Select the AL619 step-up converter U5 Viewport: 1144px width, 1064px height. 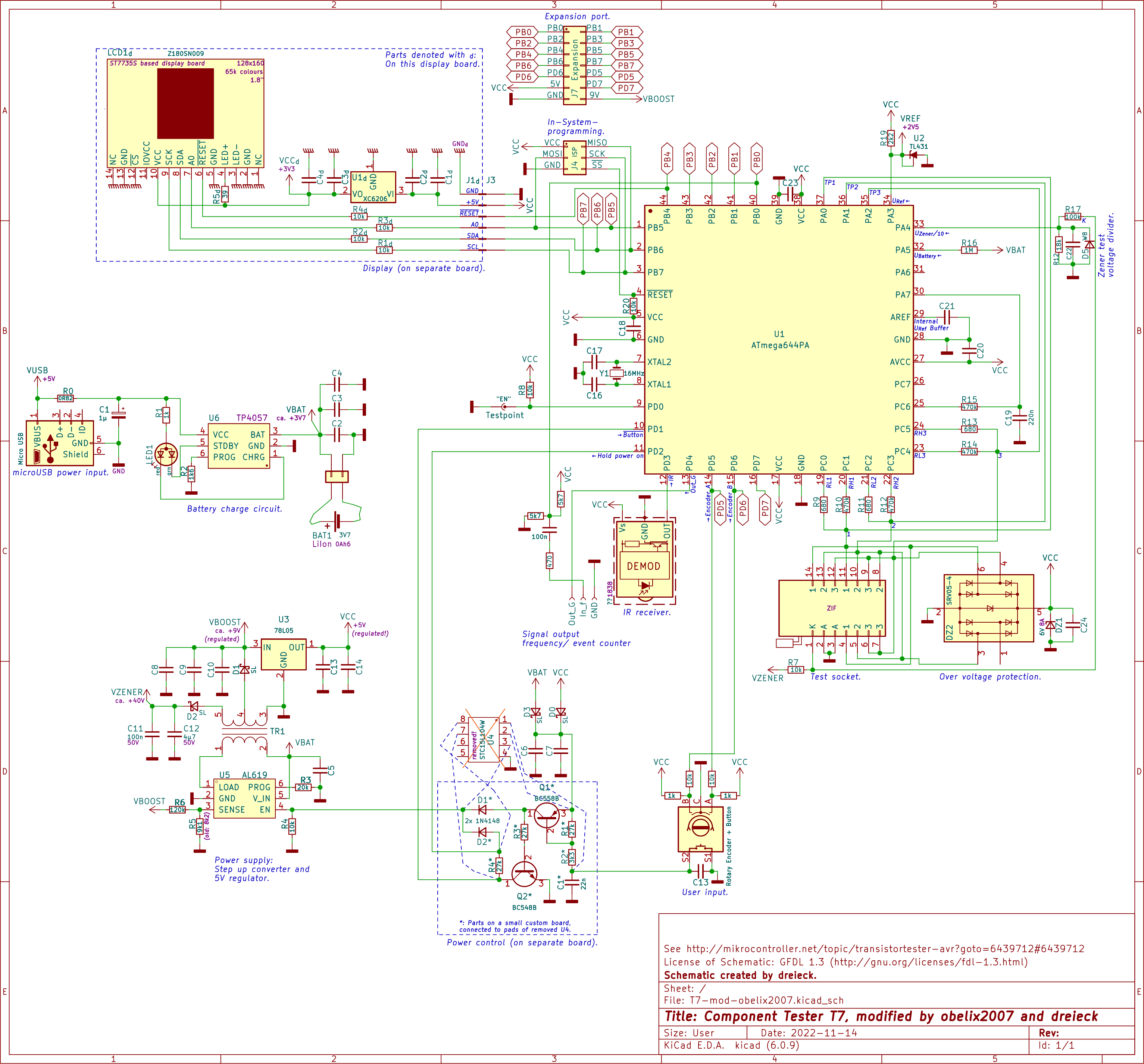coord(244,798)
